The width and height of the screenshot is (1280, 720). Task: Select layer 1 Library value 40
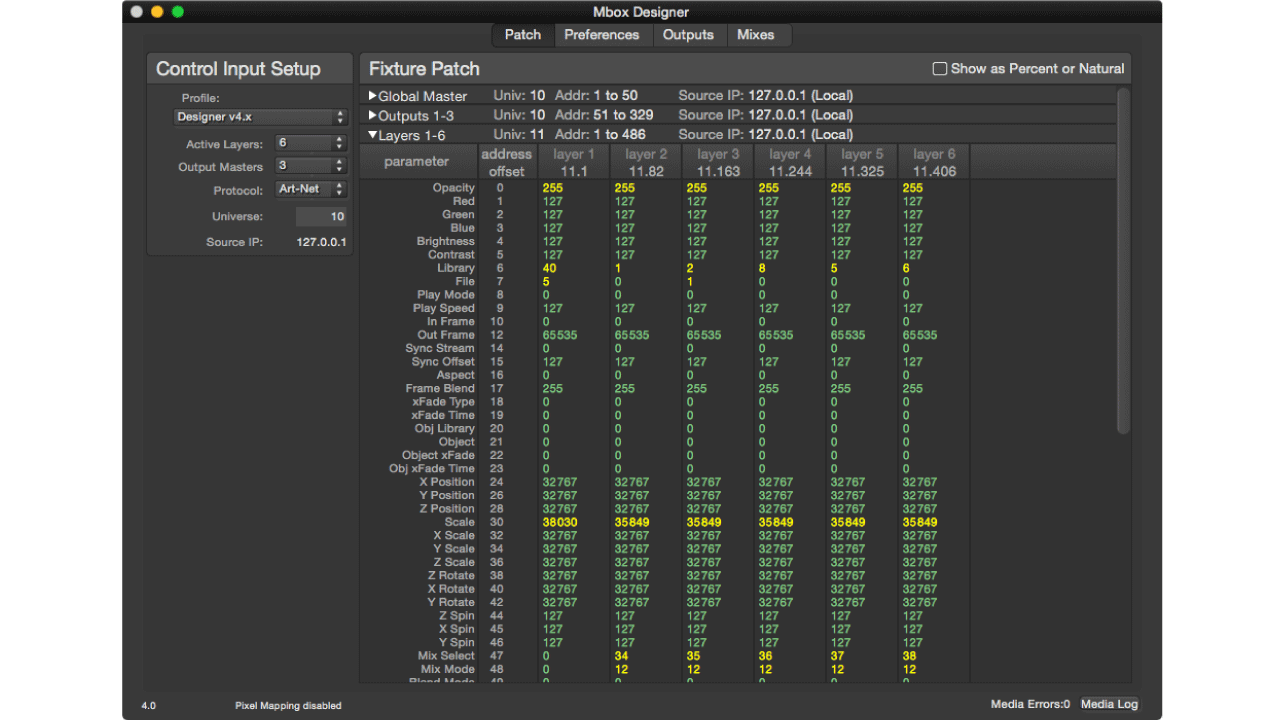point(549,268)
